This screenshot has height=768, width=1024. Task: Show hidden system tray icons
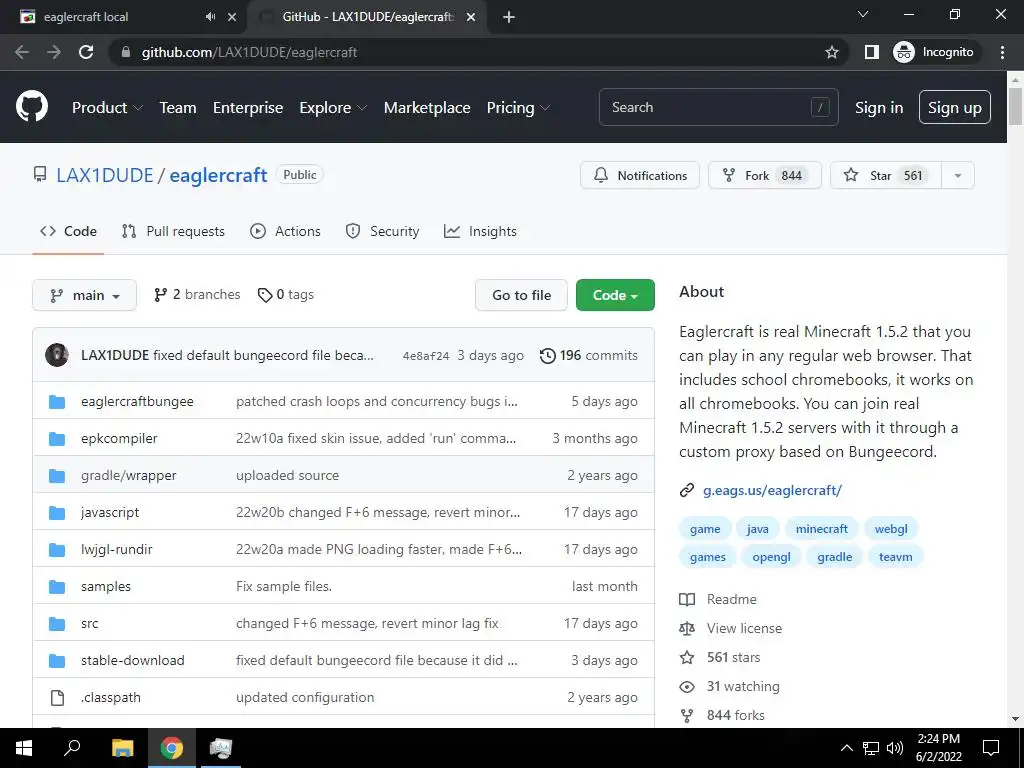pyautogui.click(x=846, y=748)
